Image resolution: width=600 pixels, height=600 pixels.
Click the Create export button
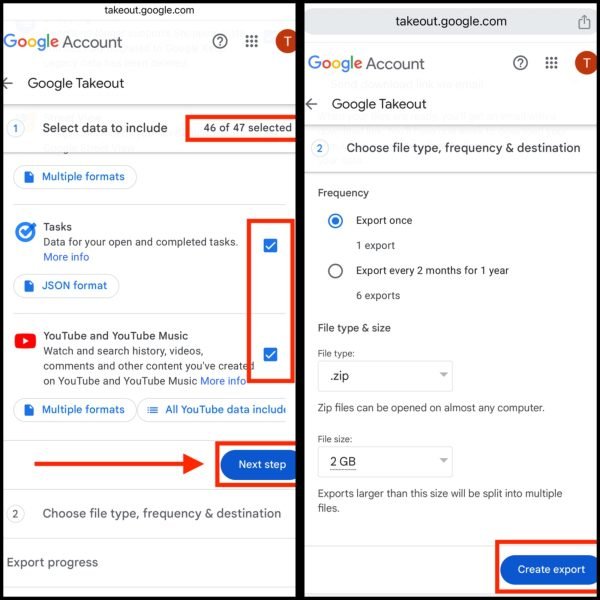549,569
